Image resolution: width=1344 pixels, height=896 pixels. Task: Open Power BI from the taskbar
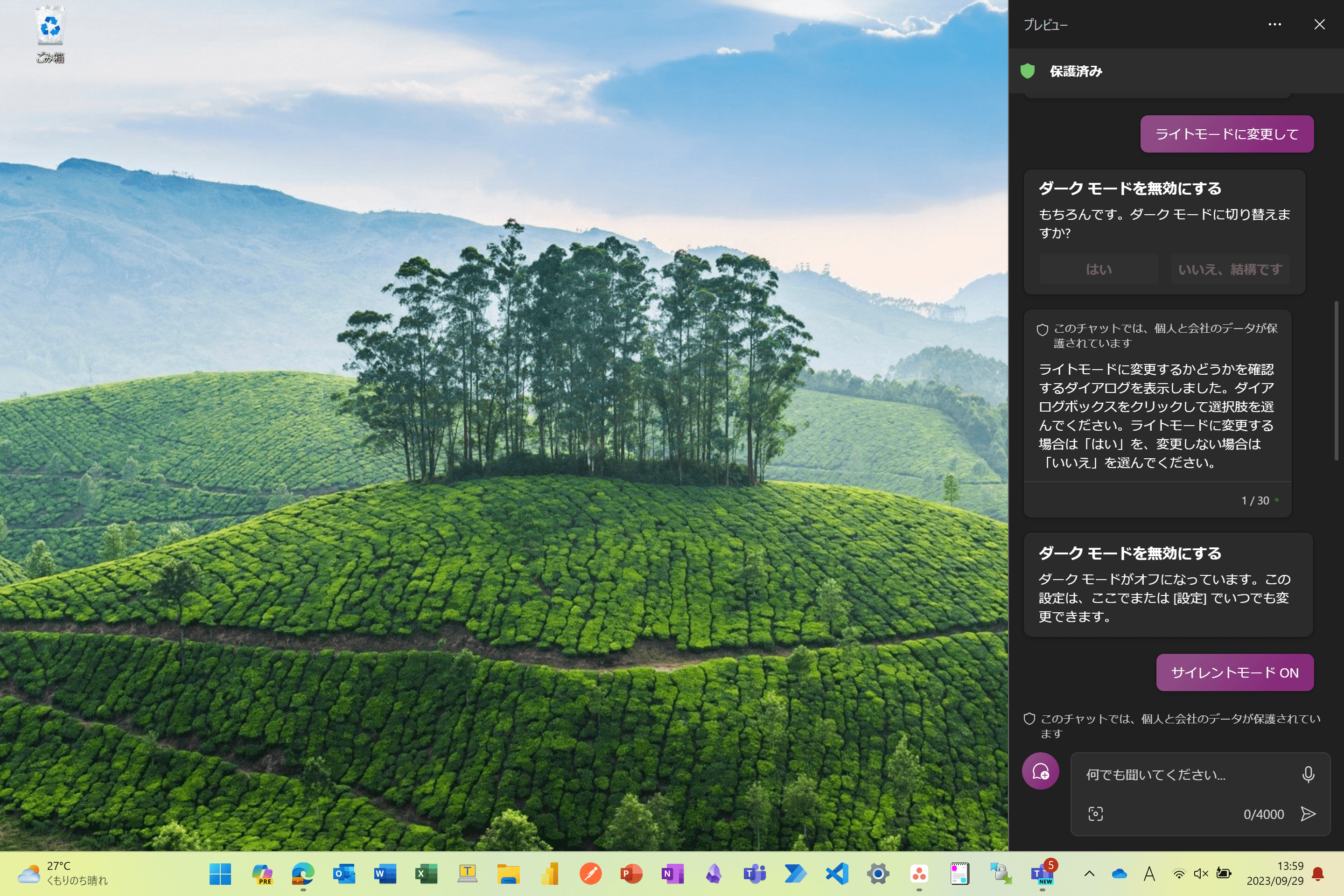[550, 873]
